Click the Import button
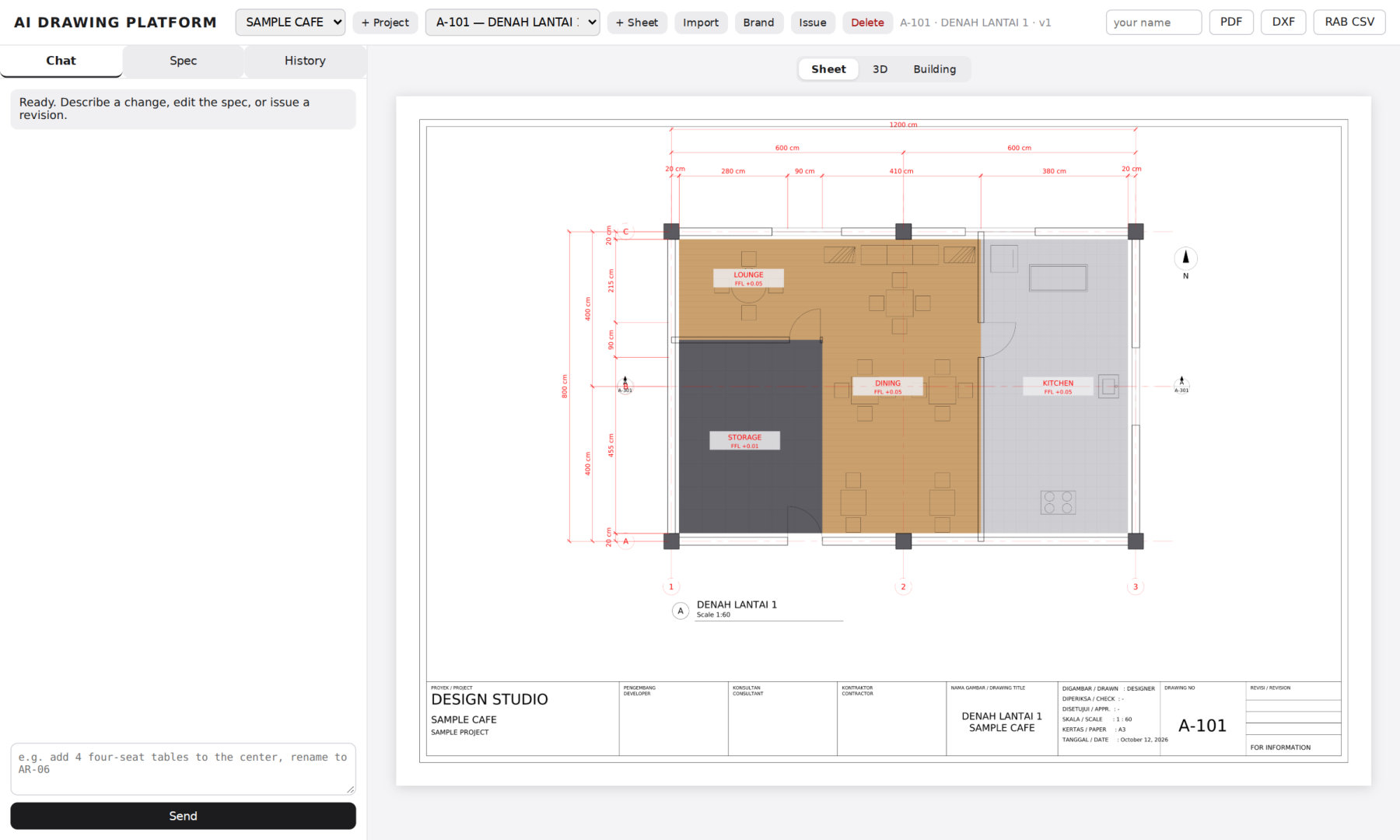This screenshot has height=840, width=1400. tap(701, 23)
